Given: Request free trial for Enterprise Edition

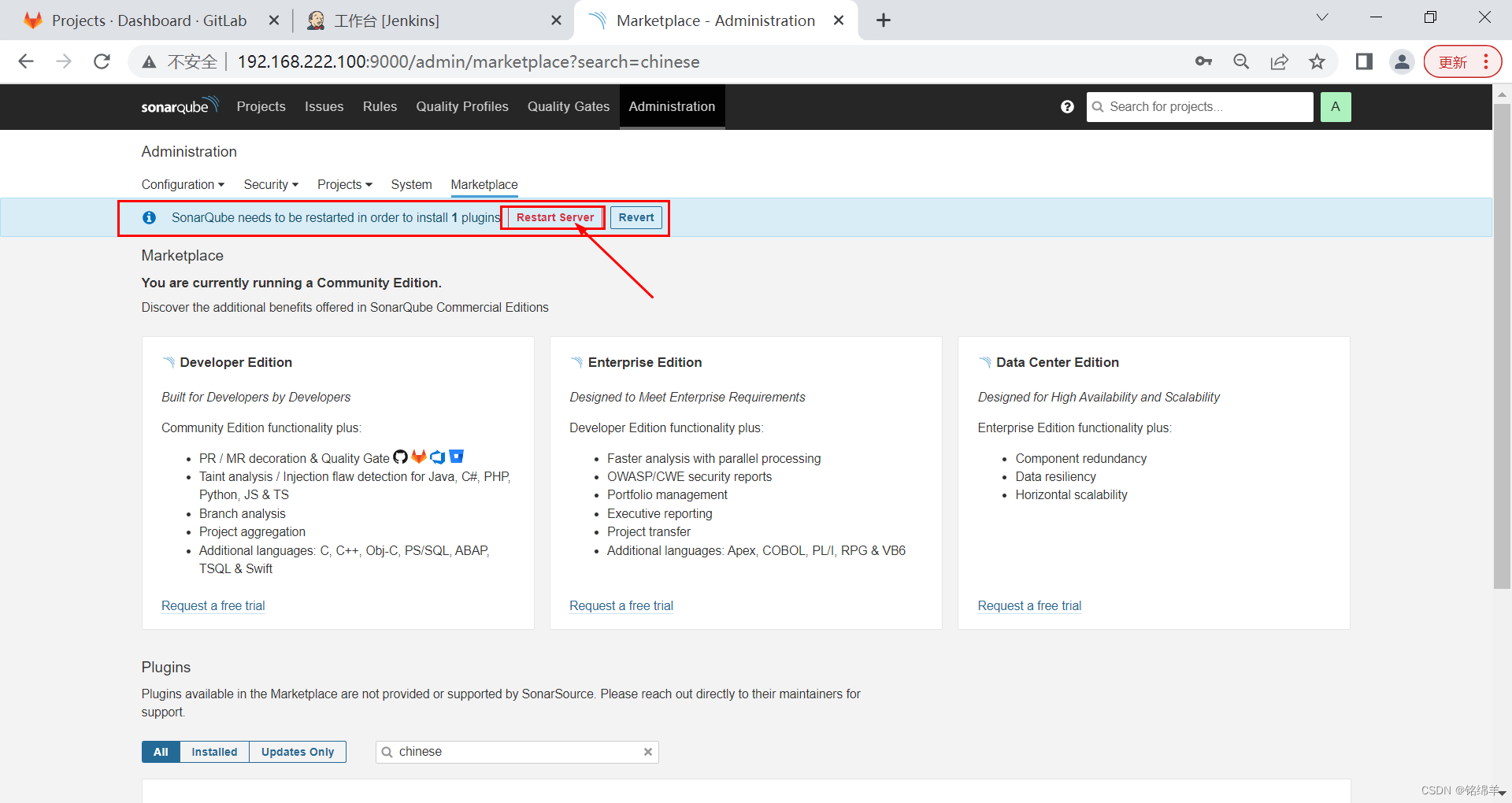Looking at the screenshot, I should 621,605.
